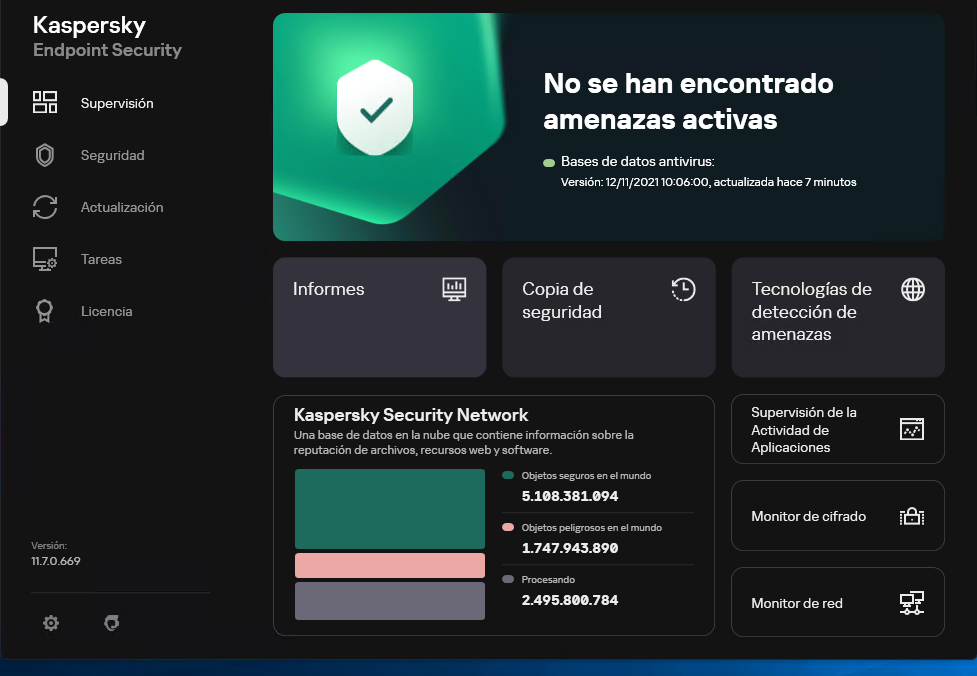This screenshot has height=676, width=977.
Task: Open the Tareas section label
Action: click(101, 259)
